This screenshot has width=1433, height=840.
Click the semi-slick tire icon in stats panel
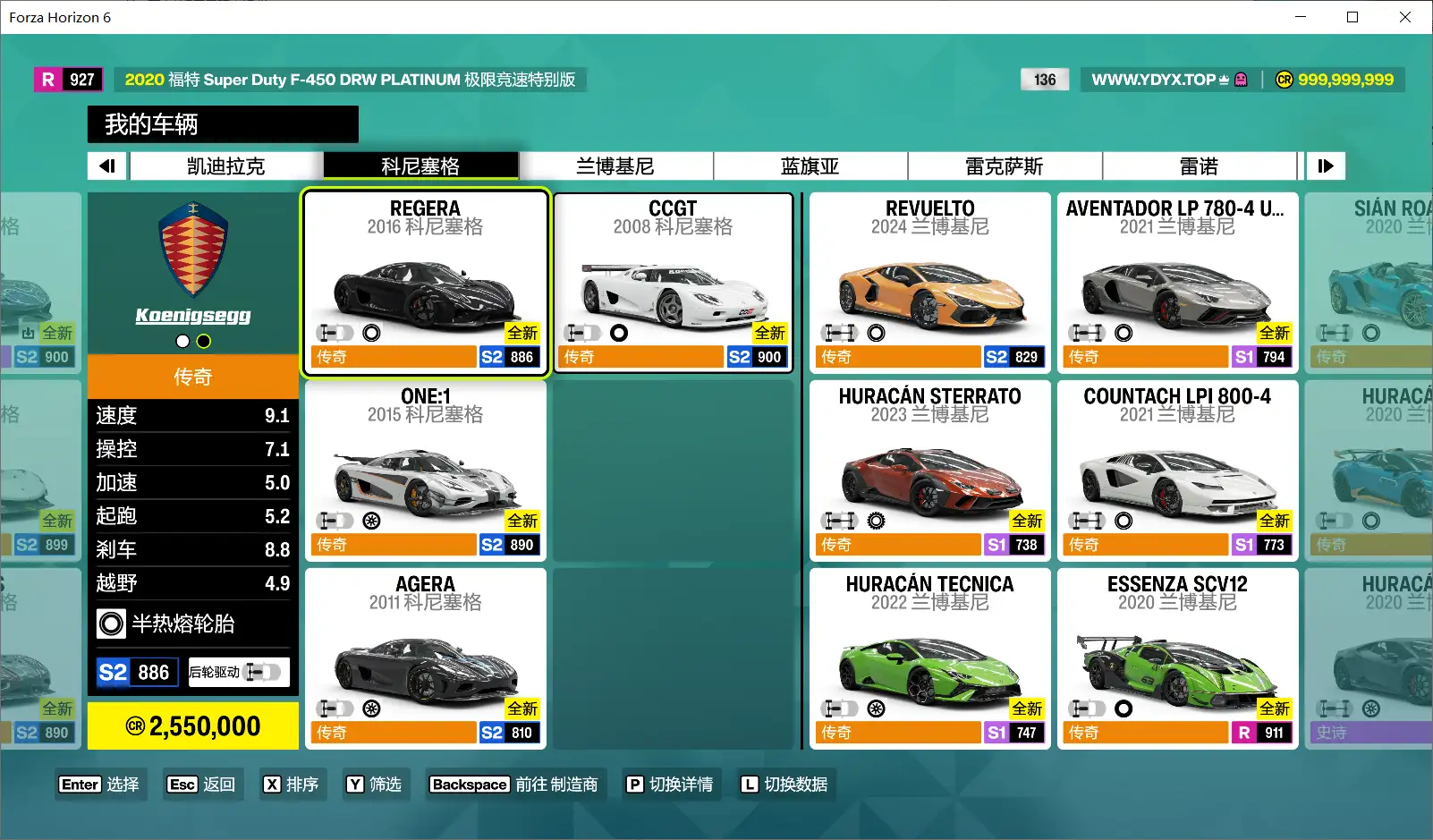point(111,624)
